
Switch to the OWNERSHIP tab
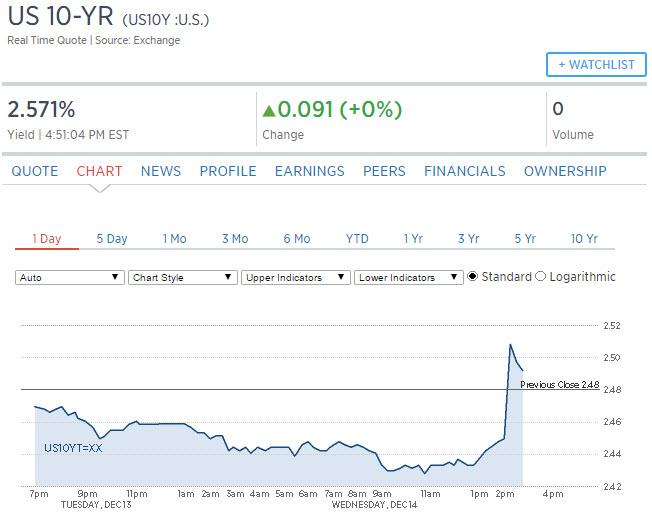565,171
